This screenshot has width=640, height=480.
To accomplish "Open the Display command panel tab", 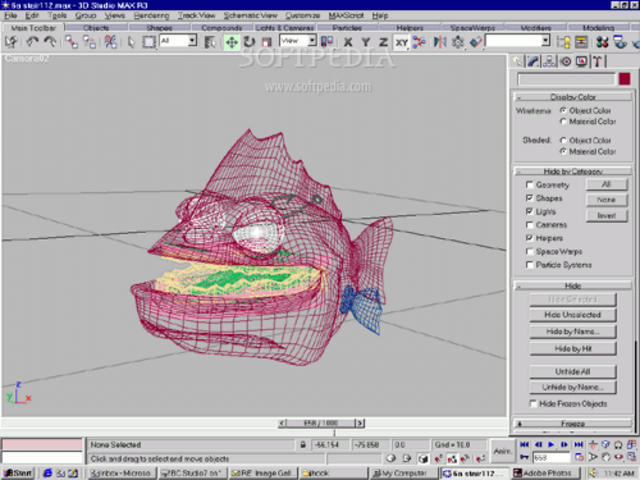I will (582, 62).
